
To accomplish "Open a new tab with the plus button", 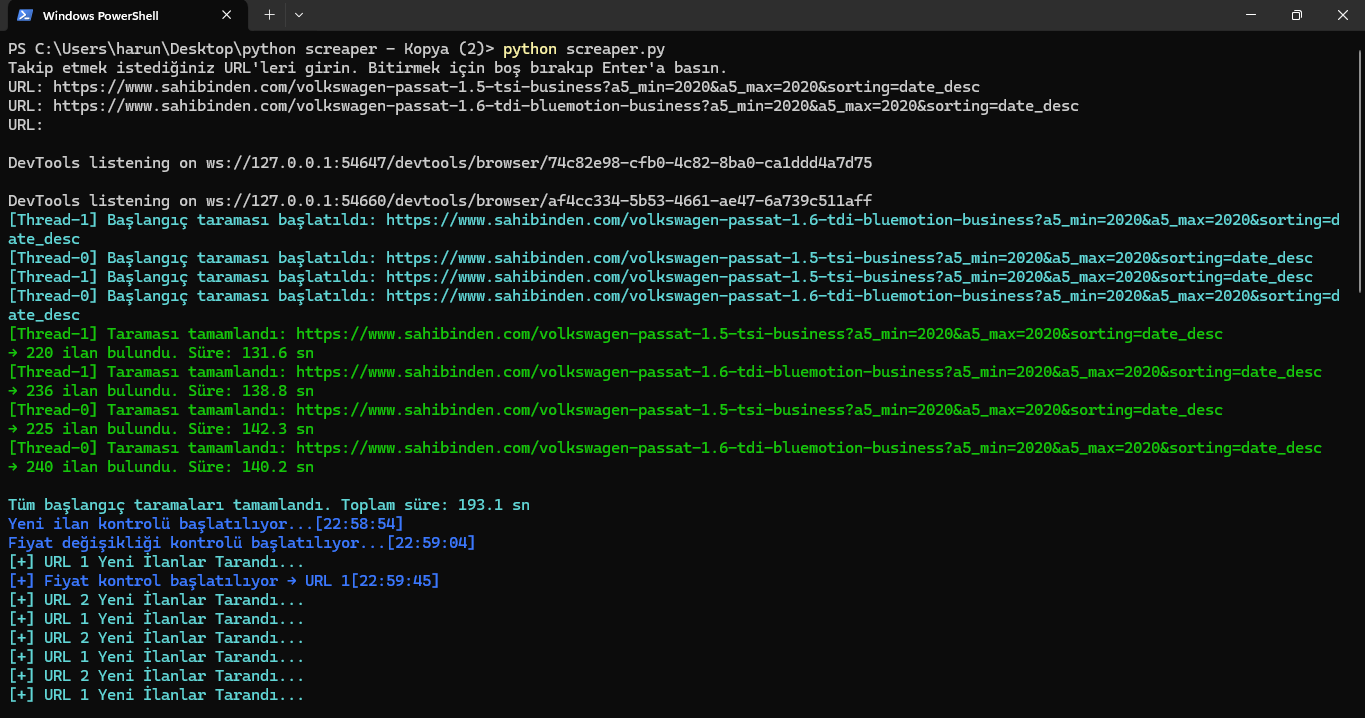I will tap(269, 15).
